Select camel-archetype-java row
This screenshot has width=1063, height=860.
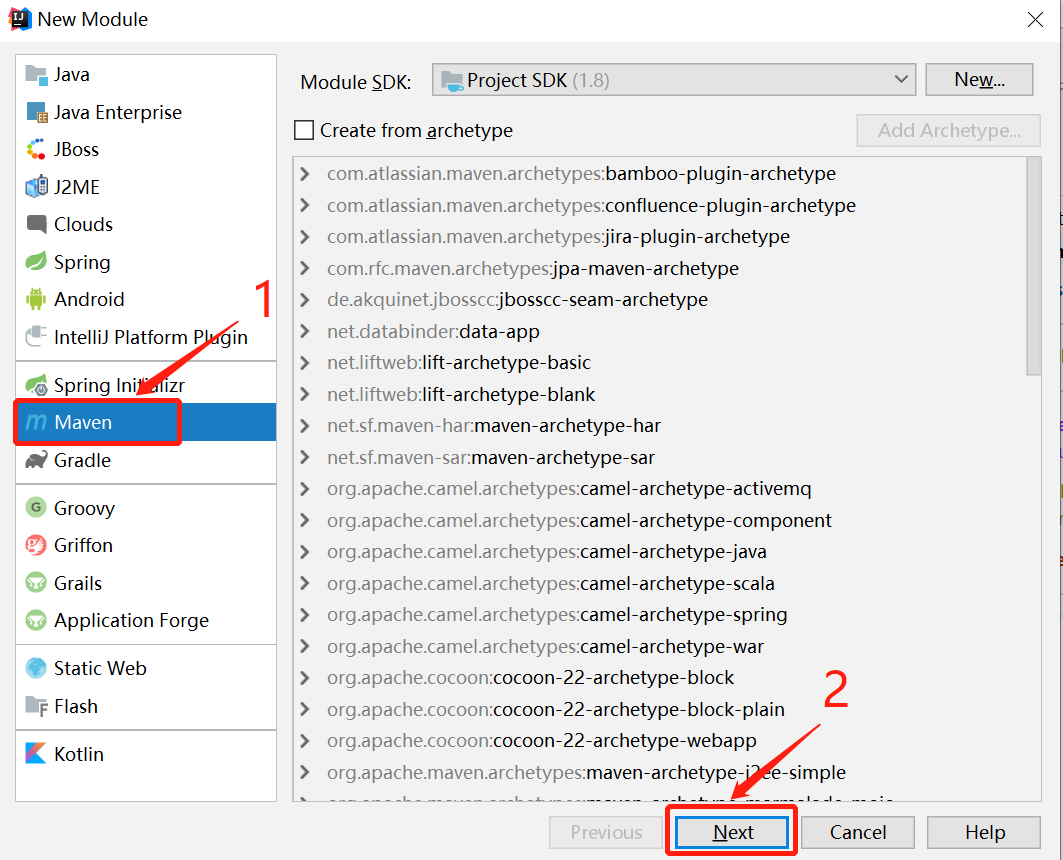pyautogui.click(x=660, y=552)
